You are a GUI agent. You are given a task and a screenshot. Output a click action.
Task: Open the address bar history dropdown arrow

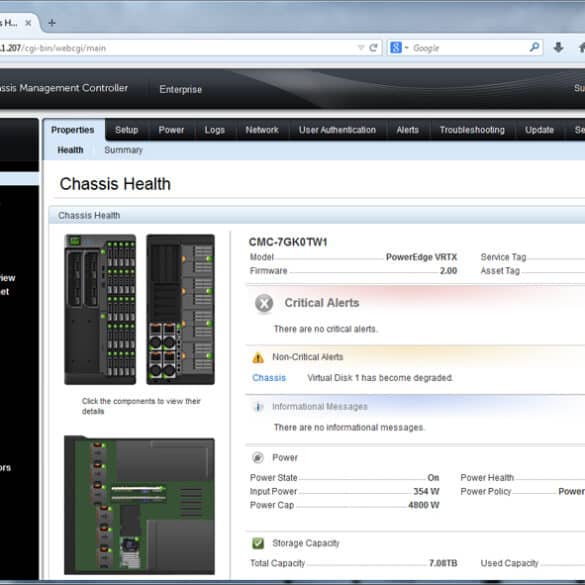361,48
